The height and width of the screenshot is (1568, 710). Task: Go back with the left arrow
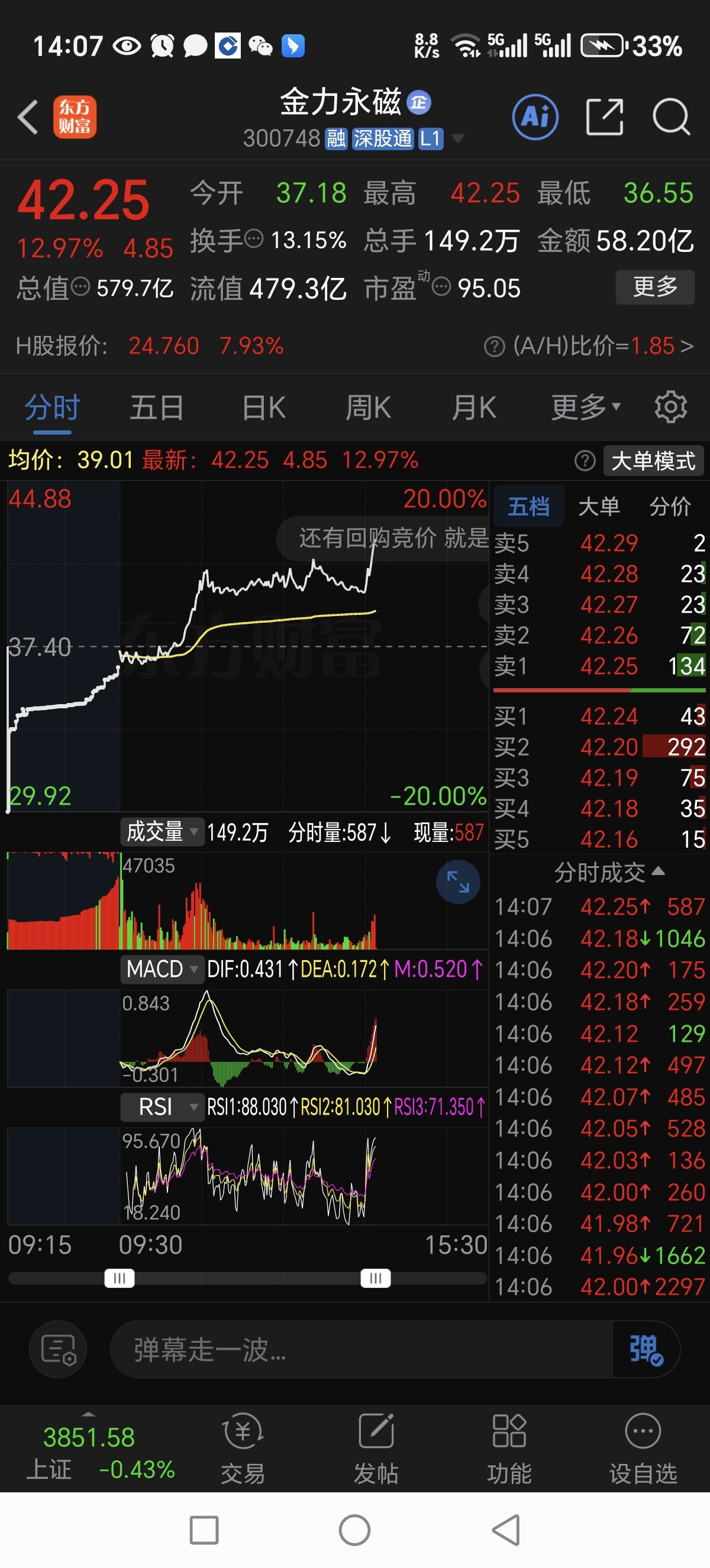28,117
